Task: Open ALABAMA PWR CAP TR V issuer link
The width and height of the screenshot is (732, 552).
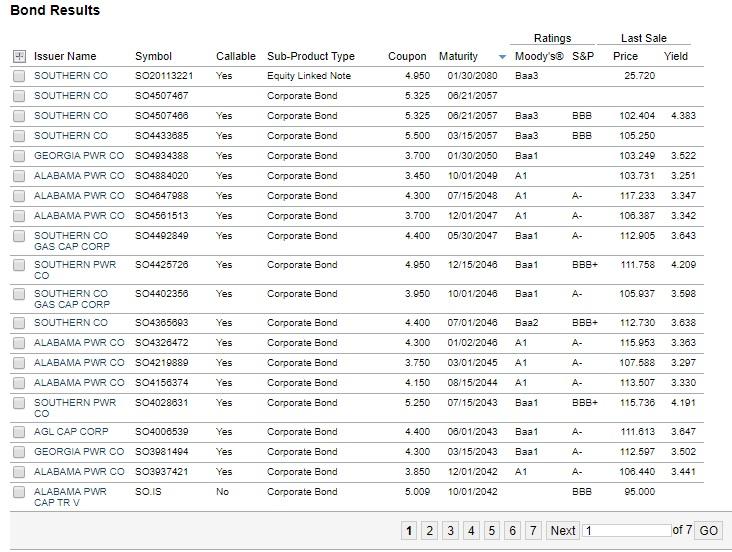Action: (70, 497)
